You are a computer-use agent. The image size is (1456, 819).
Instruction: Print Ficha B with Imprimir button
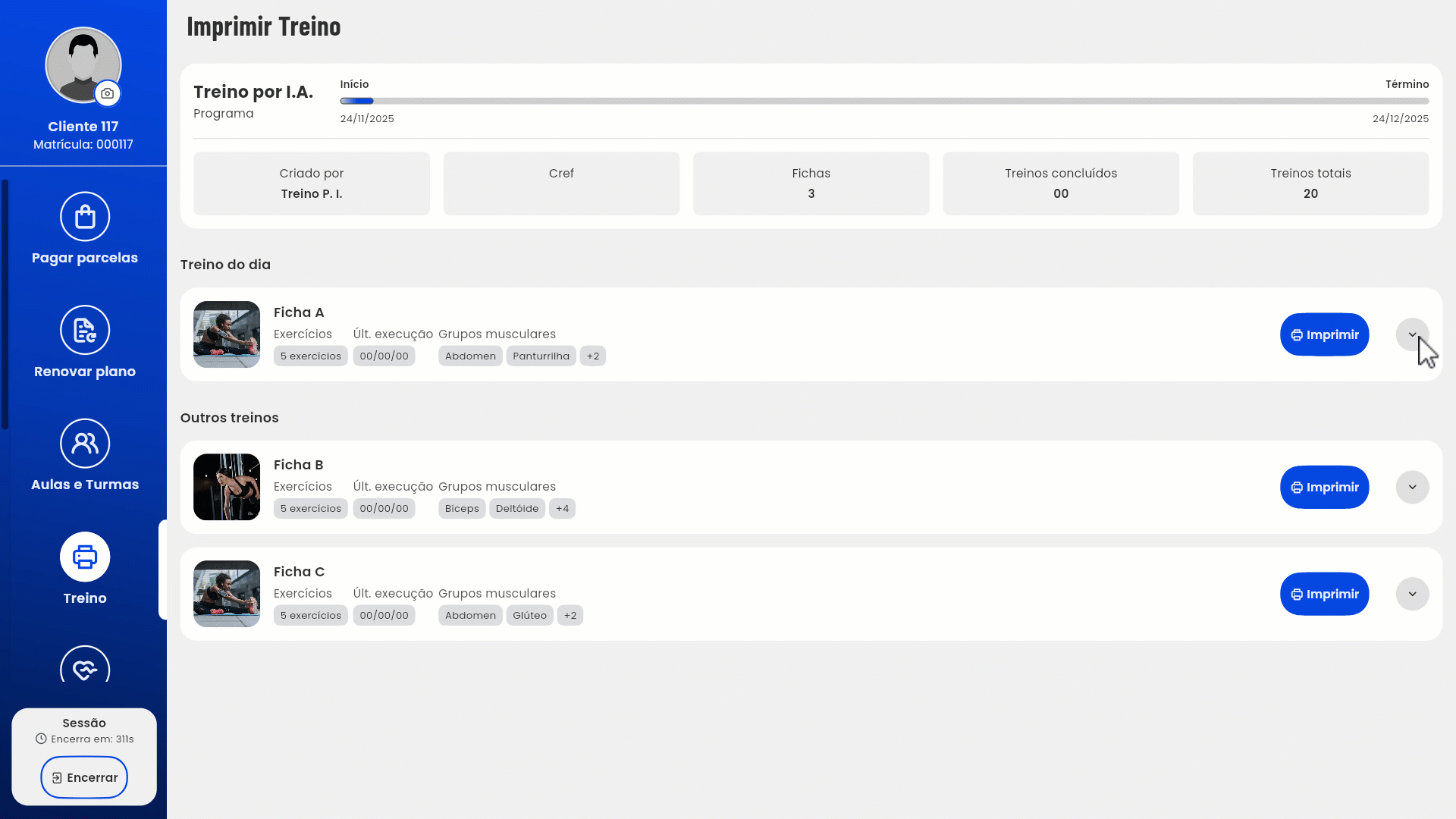(1324, 487)
